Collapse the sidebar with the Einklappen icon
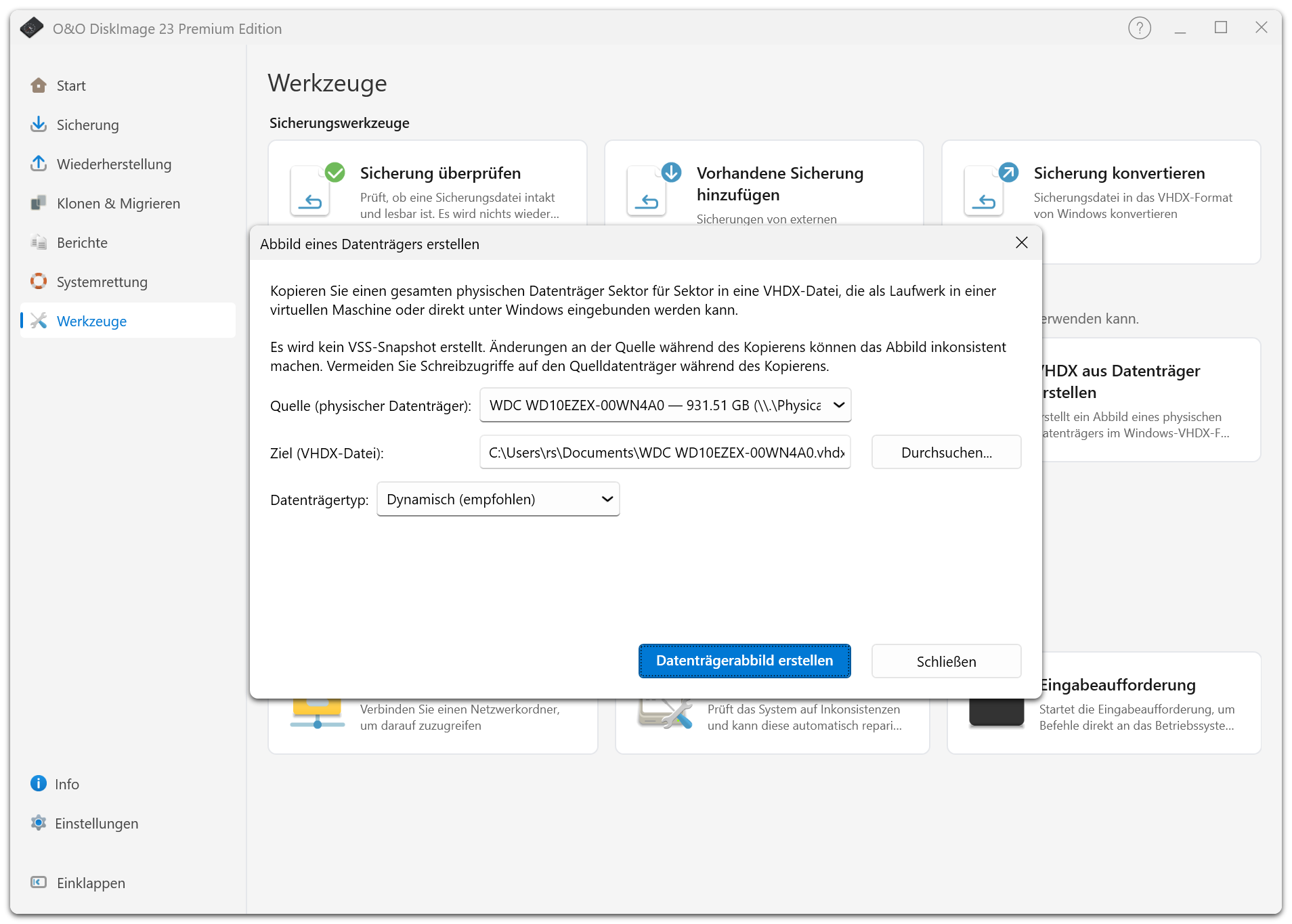1292x924 pixels. [39, 883]
